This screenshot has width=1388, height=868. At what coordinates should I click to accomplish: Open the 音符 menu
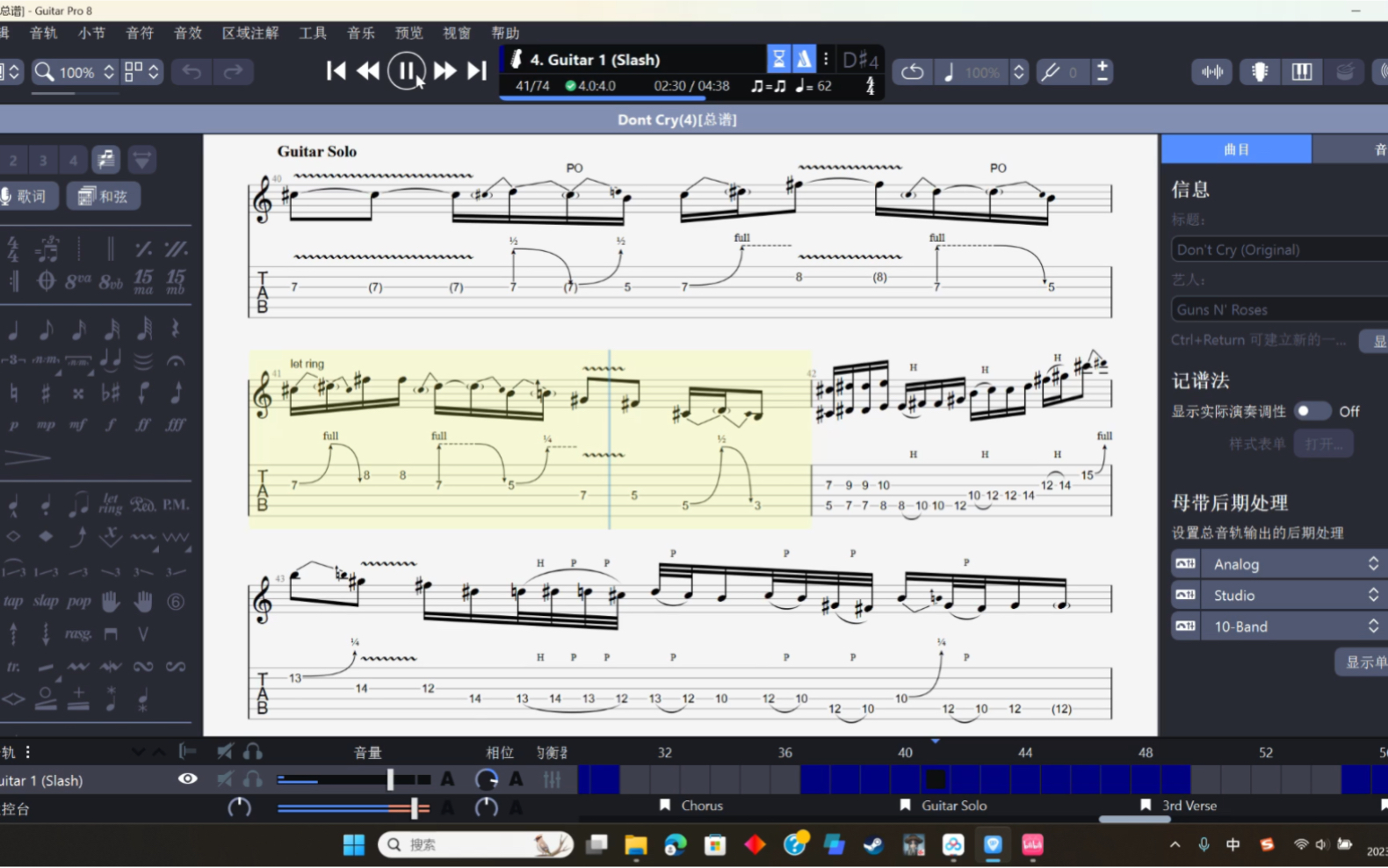tap(140, 33)
